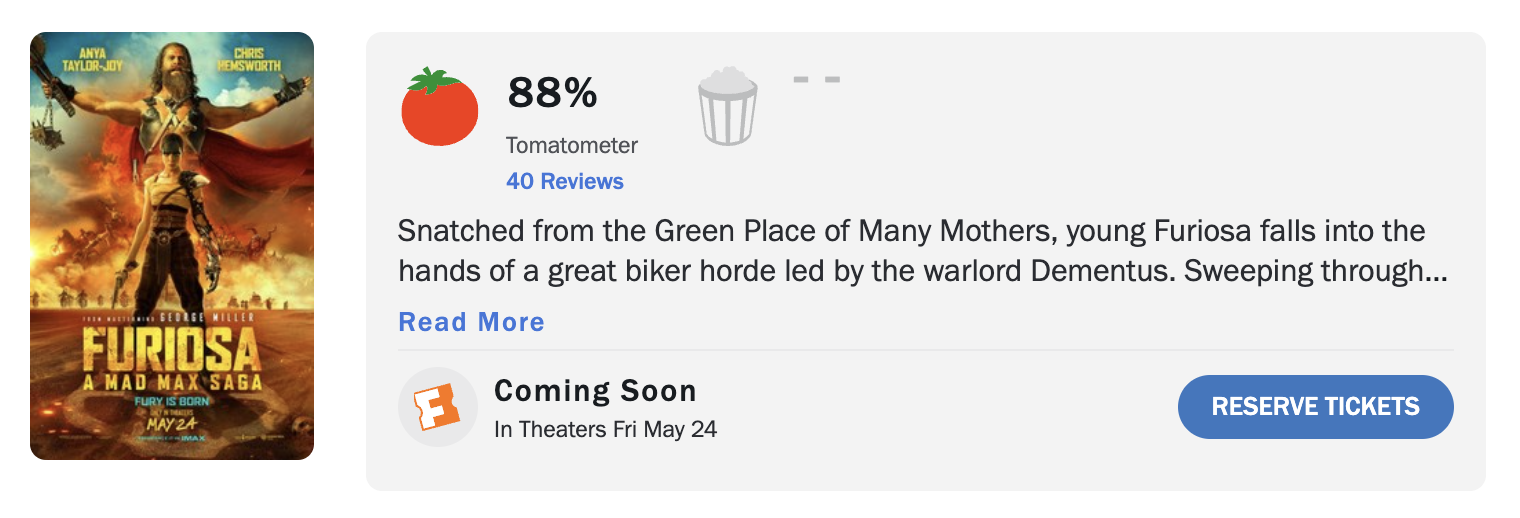Click the Fury Is Born tagline on poster
1520x518 pixels.
(171, 400)
